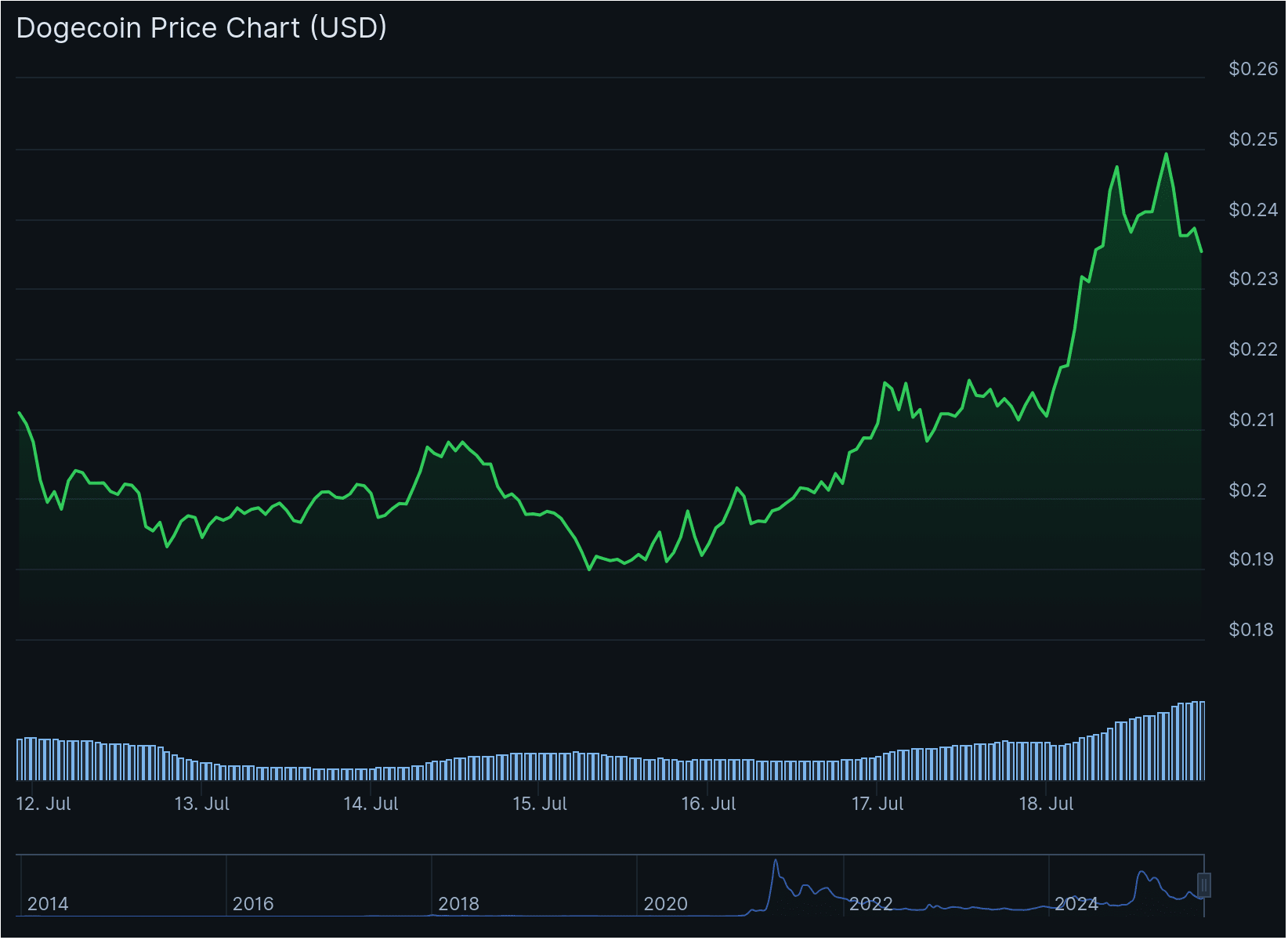1288x940 pixels.
Task: Click the "12. Jul" date label
Action: [x=43, y=804]
